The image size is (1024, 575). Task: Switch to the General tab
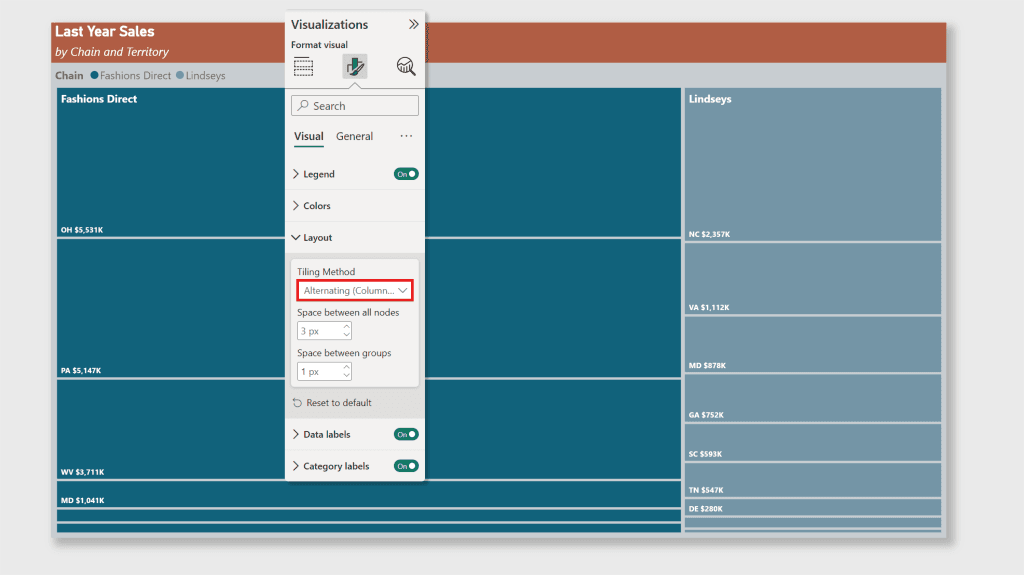[355, 136]
